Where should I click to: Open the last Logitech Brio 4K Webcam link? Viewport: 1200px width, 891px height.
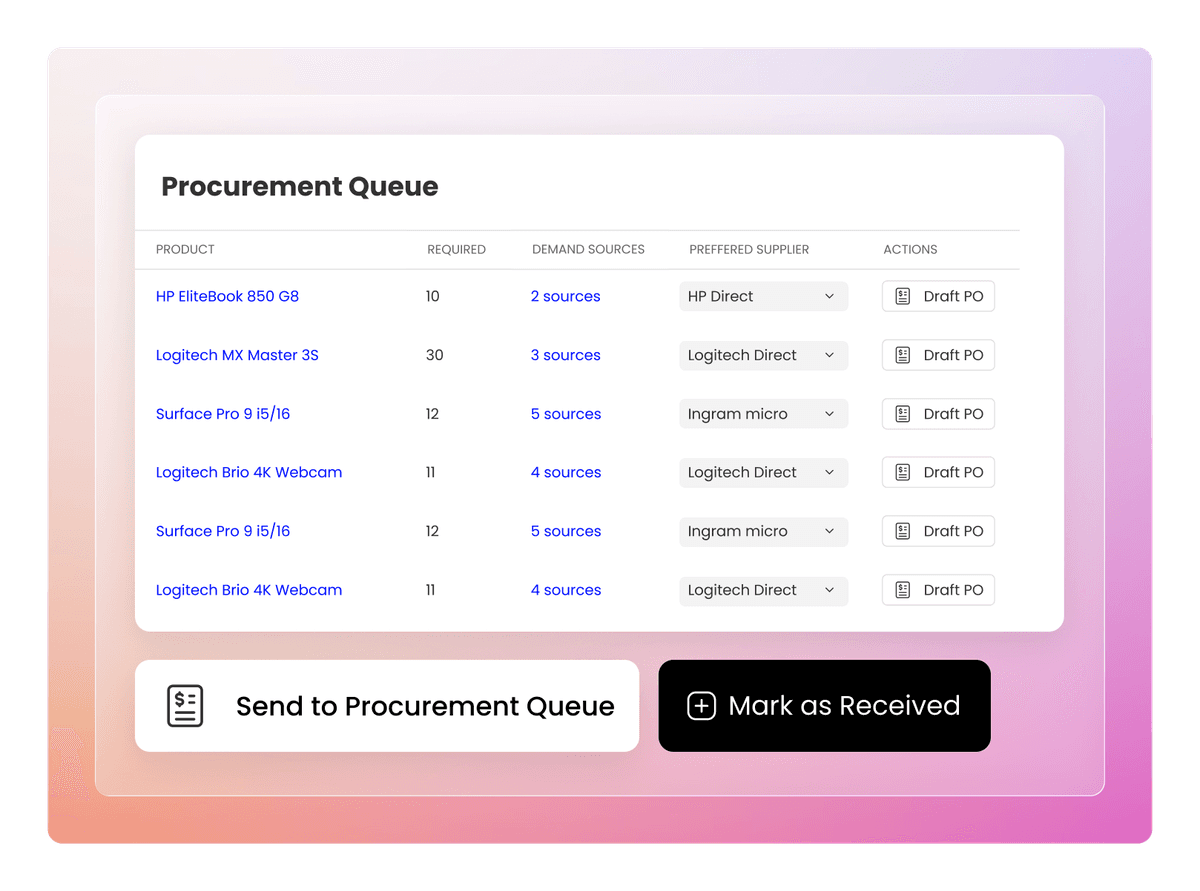pyautogui.click(x=249, y=590)
